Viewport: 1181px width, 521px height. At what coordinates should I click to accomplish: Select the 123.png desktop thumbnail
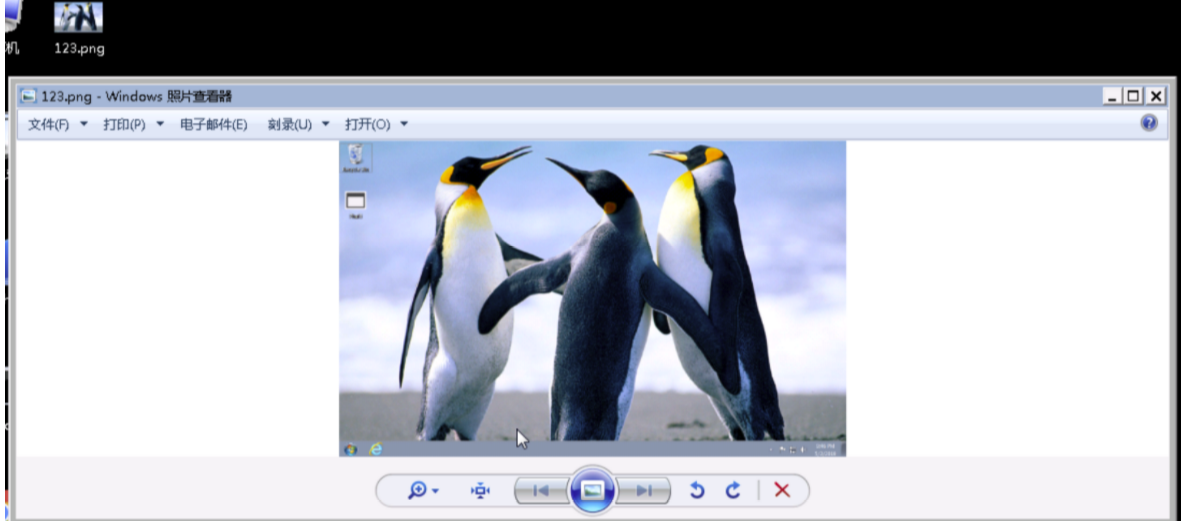(78, 17)
